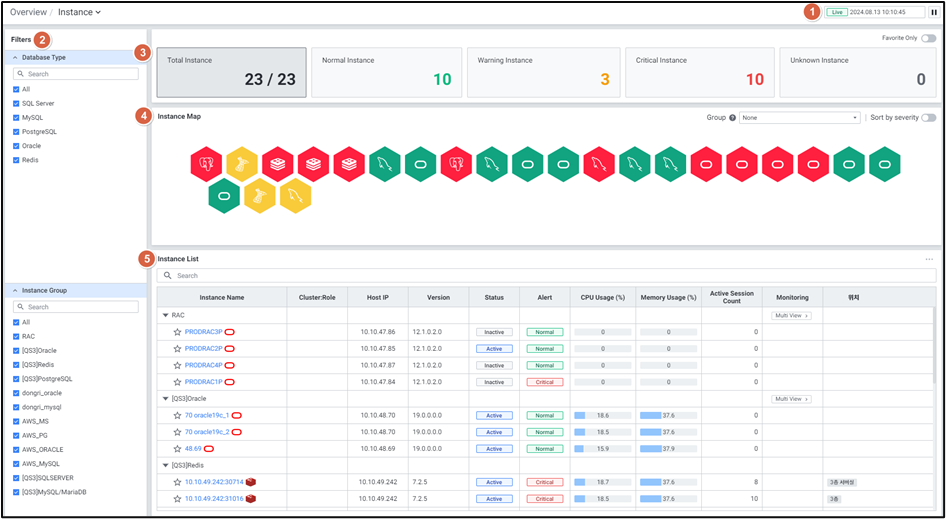Collapse the Database Type filter section

pyautogui.click(x=15, y=58)
